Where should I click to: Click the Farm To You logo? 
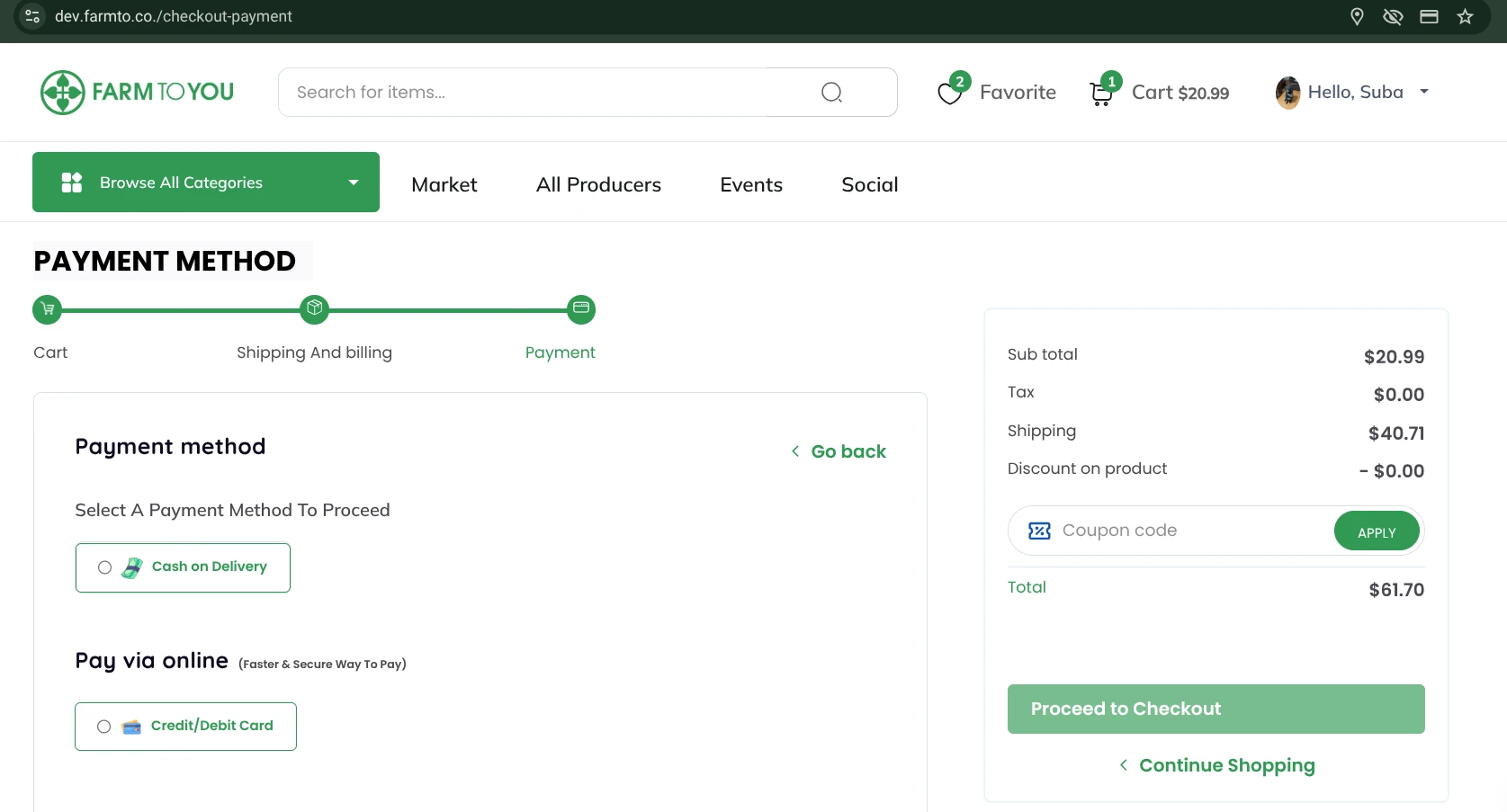tap(137, 92)
